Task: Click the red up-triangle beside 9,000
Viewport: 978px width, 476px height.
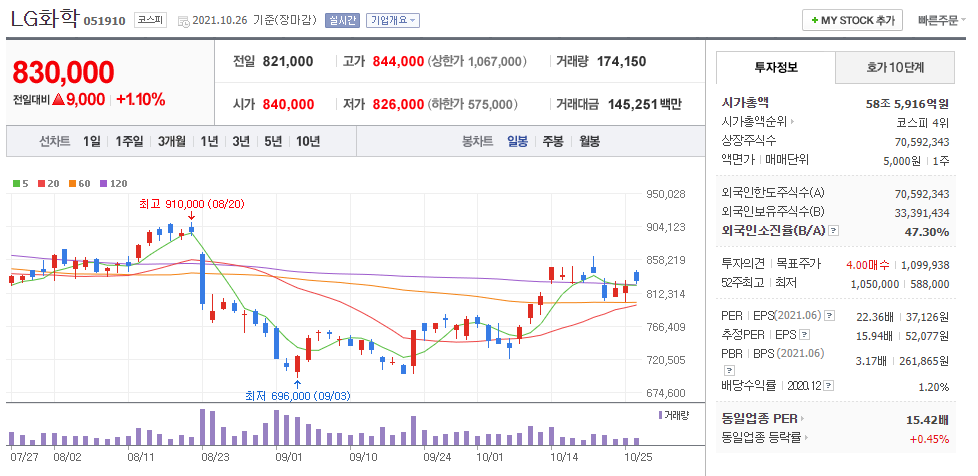Action: (58, 99)
